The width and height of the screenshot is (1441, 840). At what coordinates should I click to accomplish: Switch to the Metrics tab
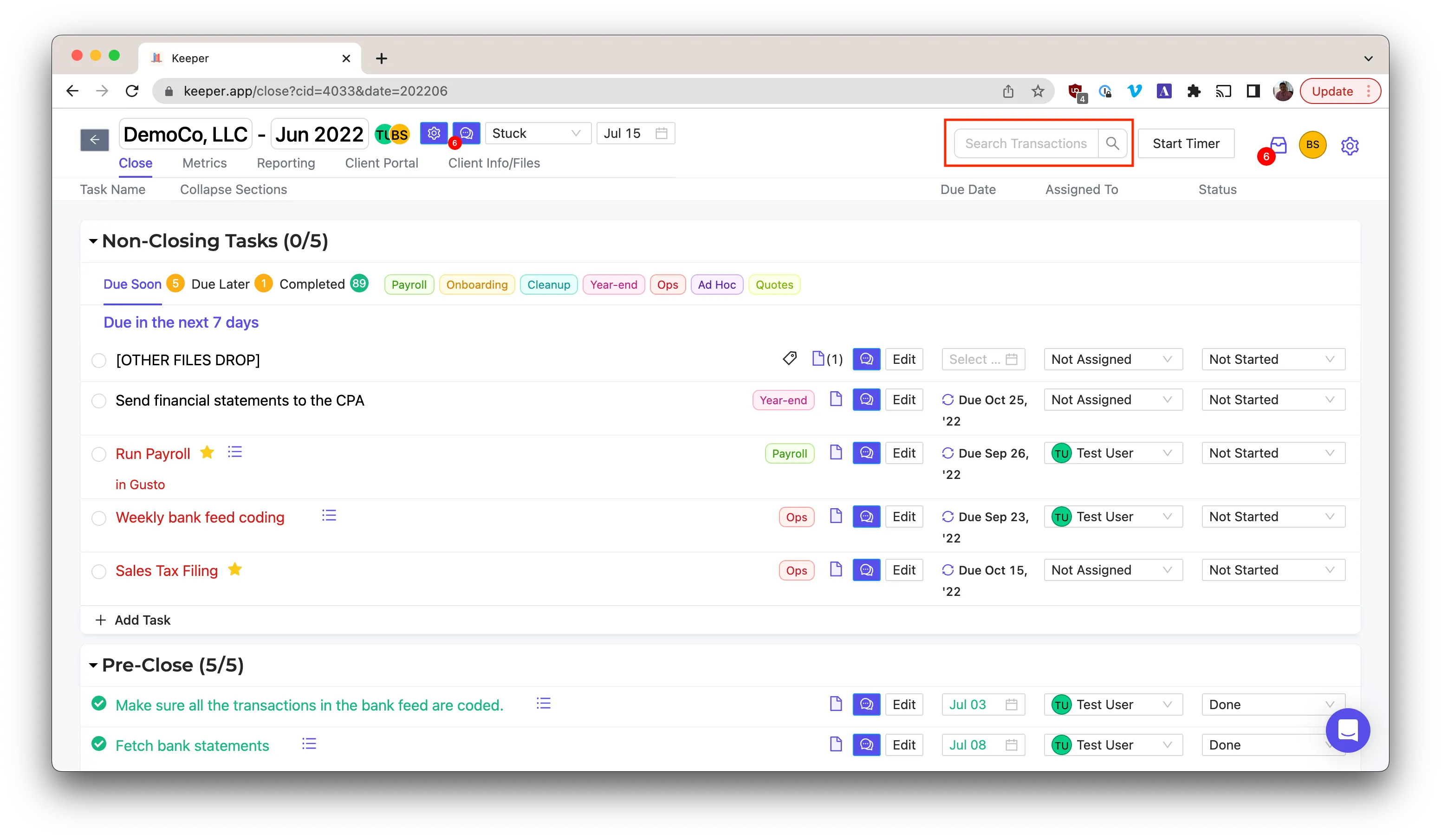204,163
